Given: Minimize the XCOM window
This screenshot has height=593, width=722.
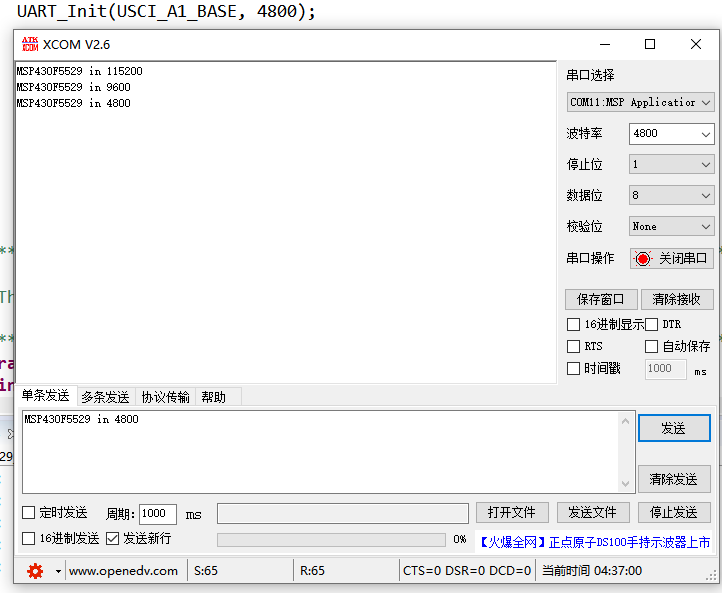Looking at the screenshot, I should pyautogui.click(x=605, y=44).
